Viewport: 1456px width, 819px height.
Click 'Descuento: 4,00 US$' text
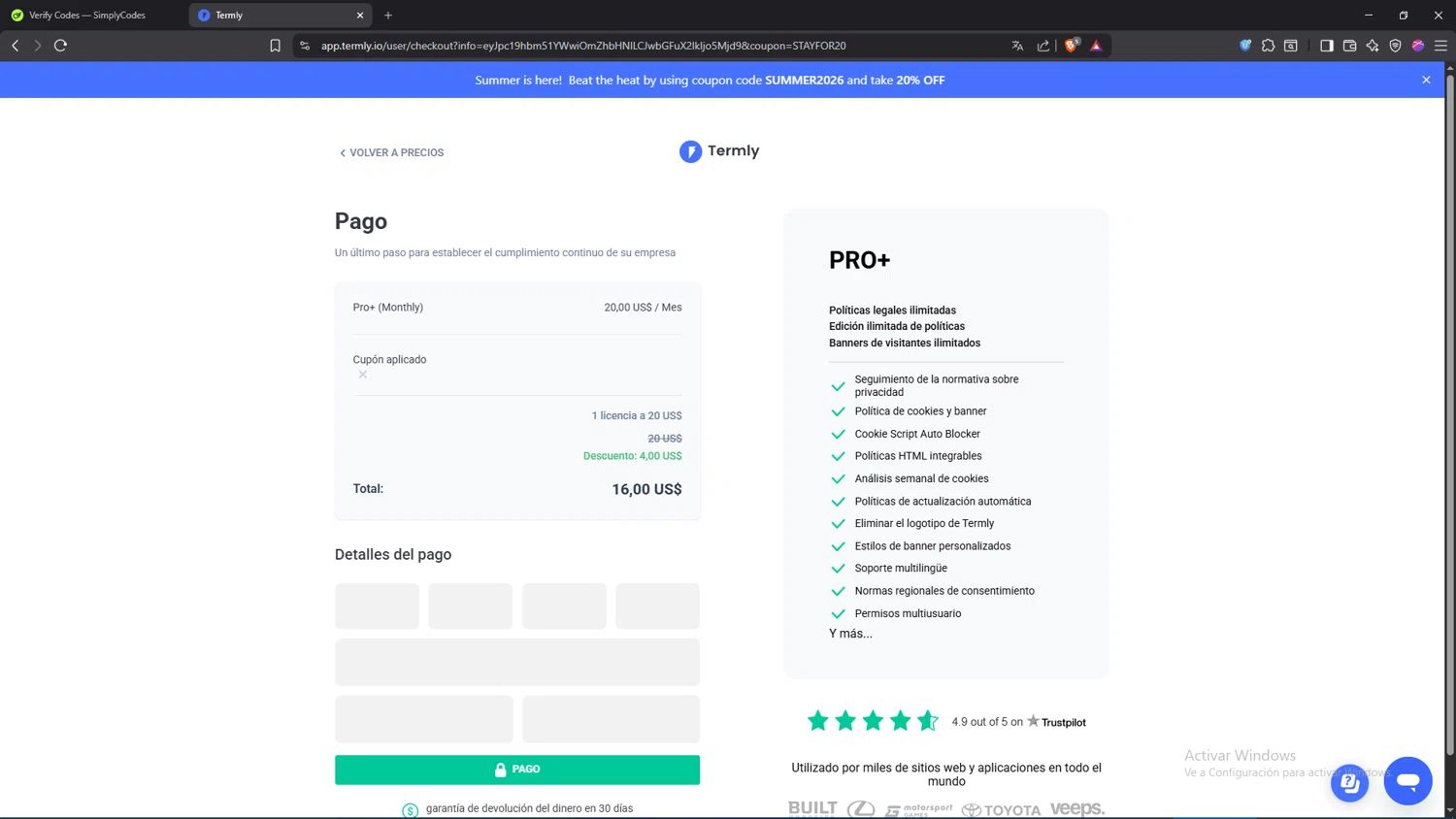tap(632, 456)
